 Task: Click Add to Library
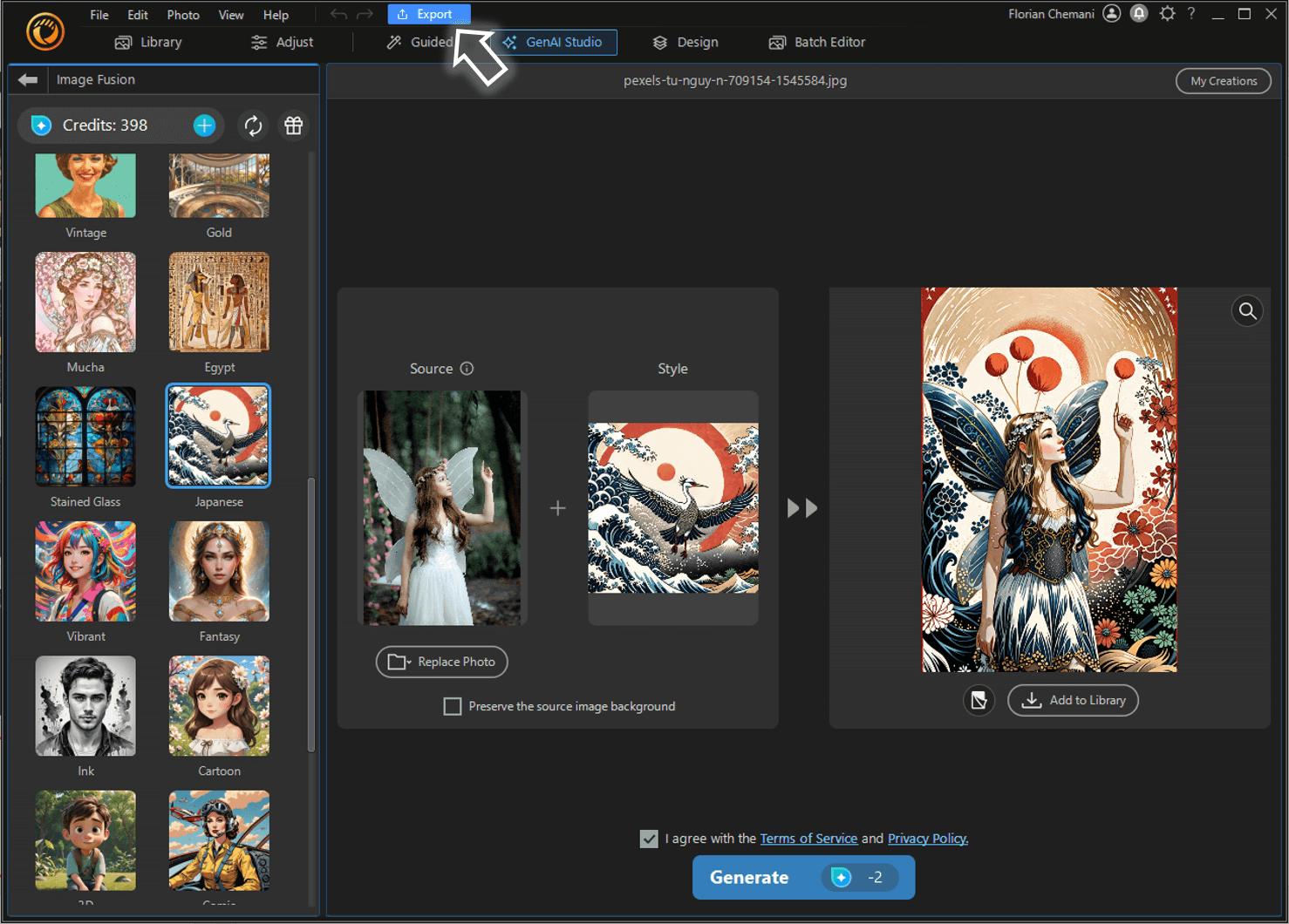(x=1073, y=700)
